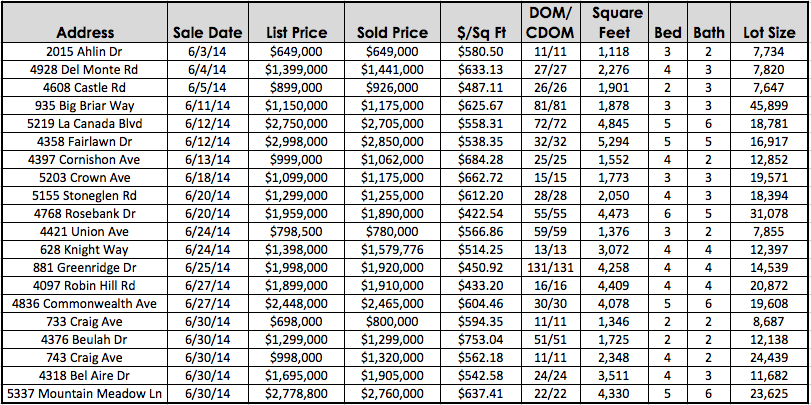The width and height of the screenshot is (811, 405).
Task: Select the DOM/CDOM column header
Action: [550, 23]
